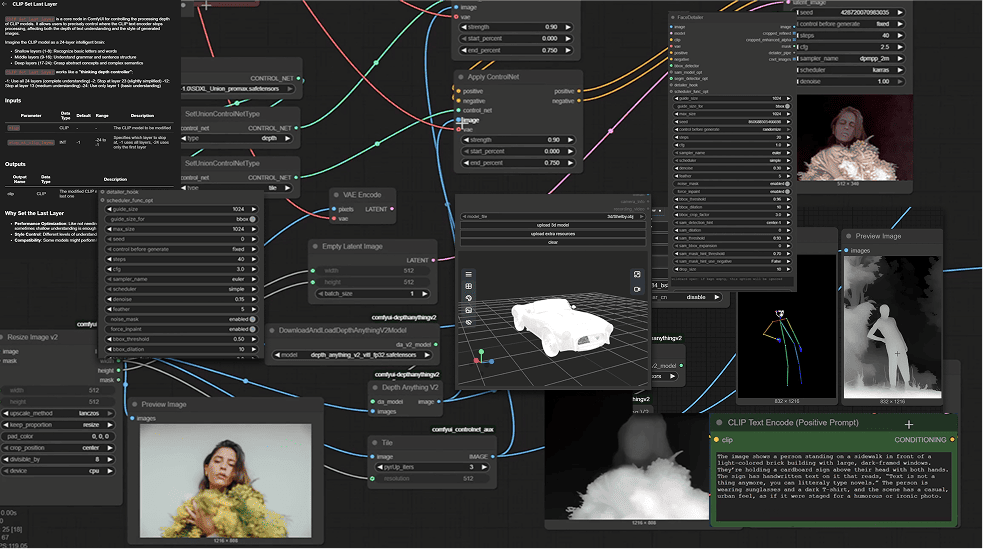
Task: Open scheduler karras combo
Action: pyautogui.click(x=850, y=70)
